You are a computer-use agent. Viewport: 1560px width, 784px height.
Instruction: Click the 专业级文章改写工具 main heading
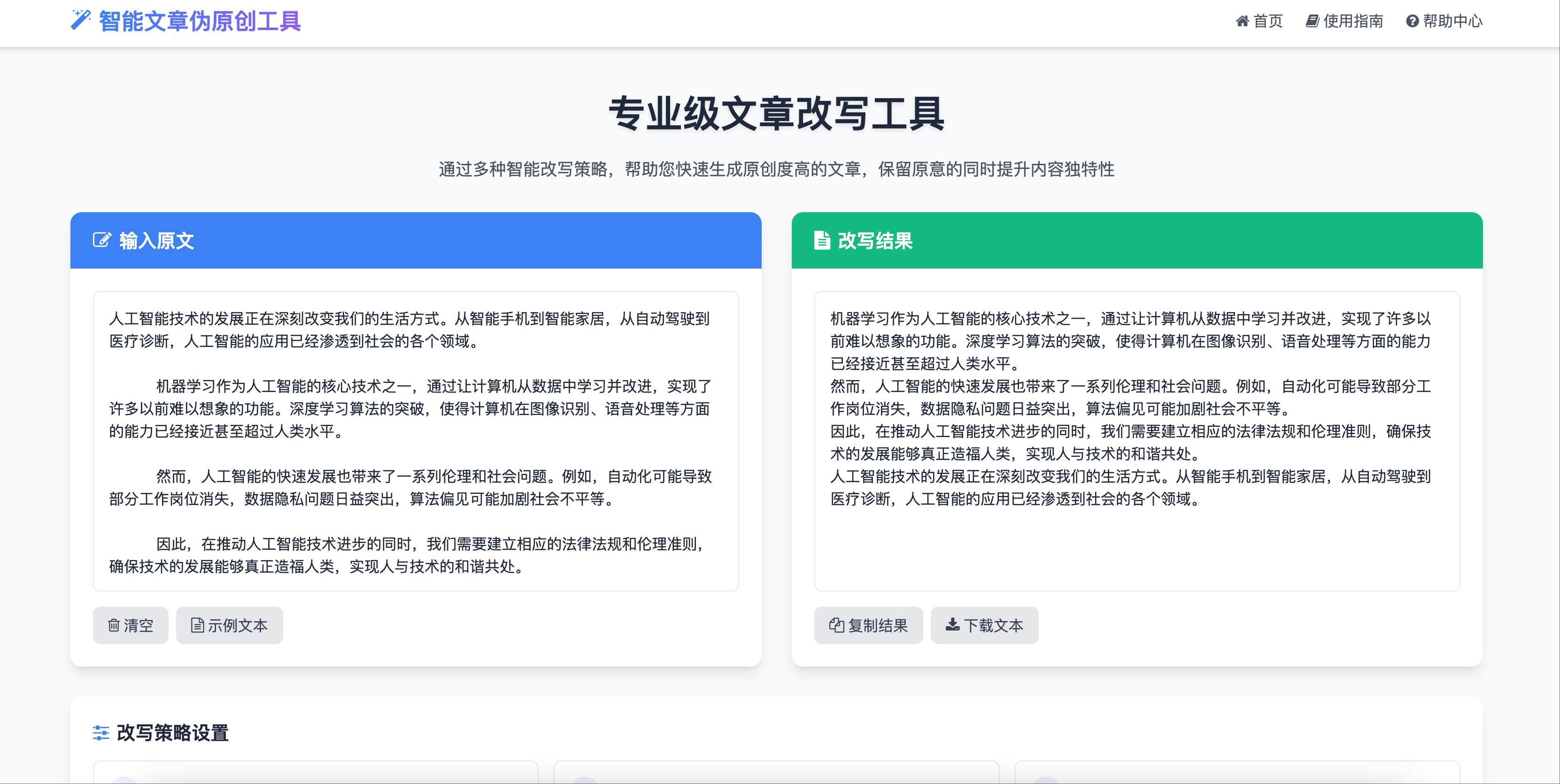(x=776, y=114)
